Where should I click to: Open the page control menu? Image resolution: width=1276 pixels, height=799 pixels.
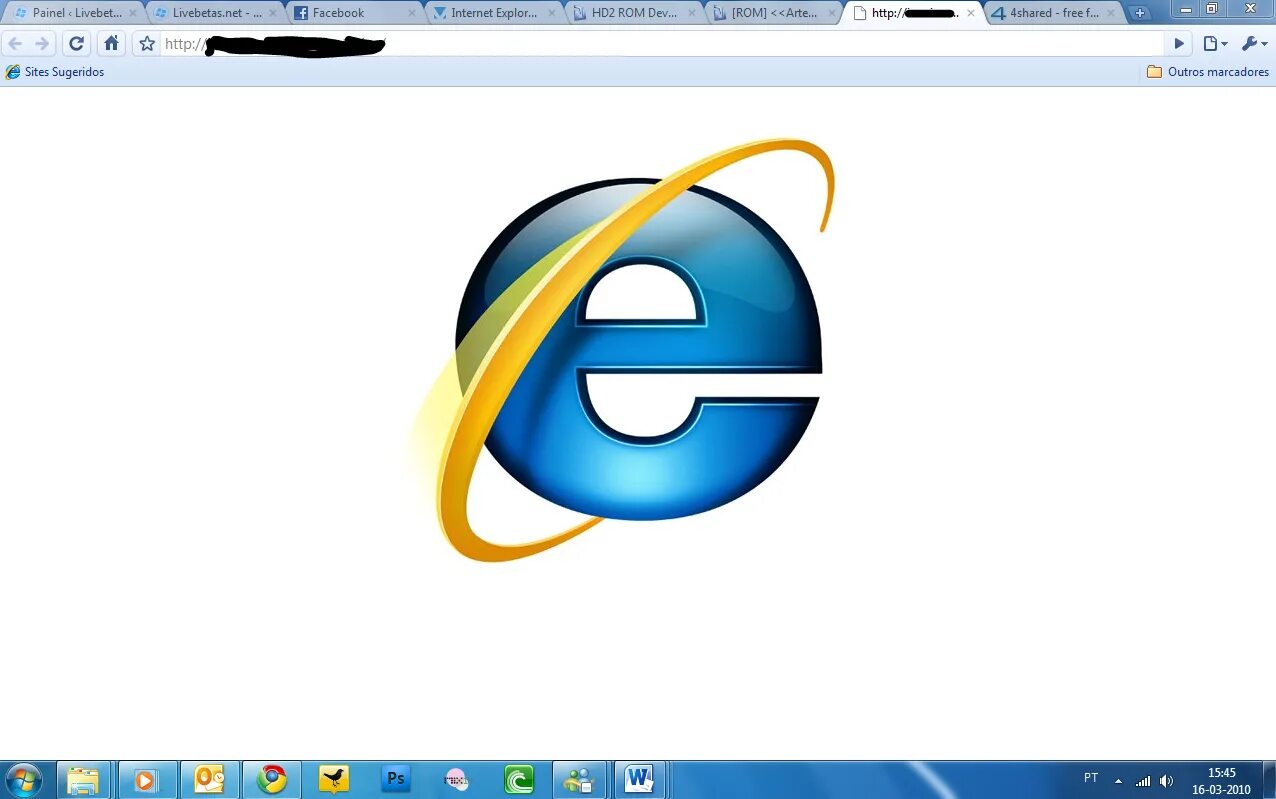[1214, 44]
